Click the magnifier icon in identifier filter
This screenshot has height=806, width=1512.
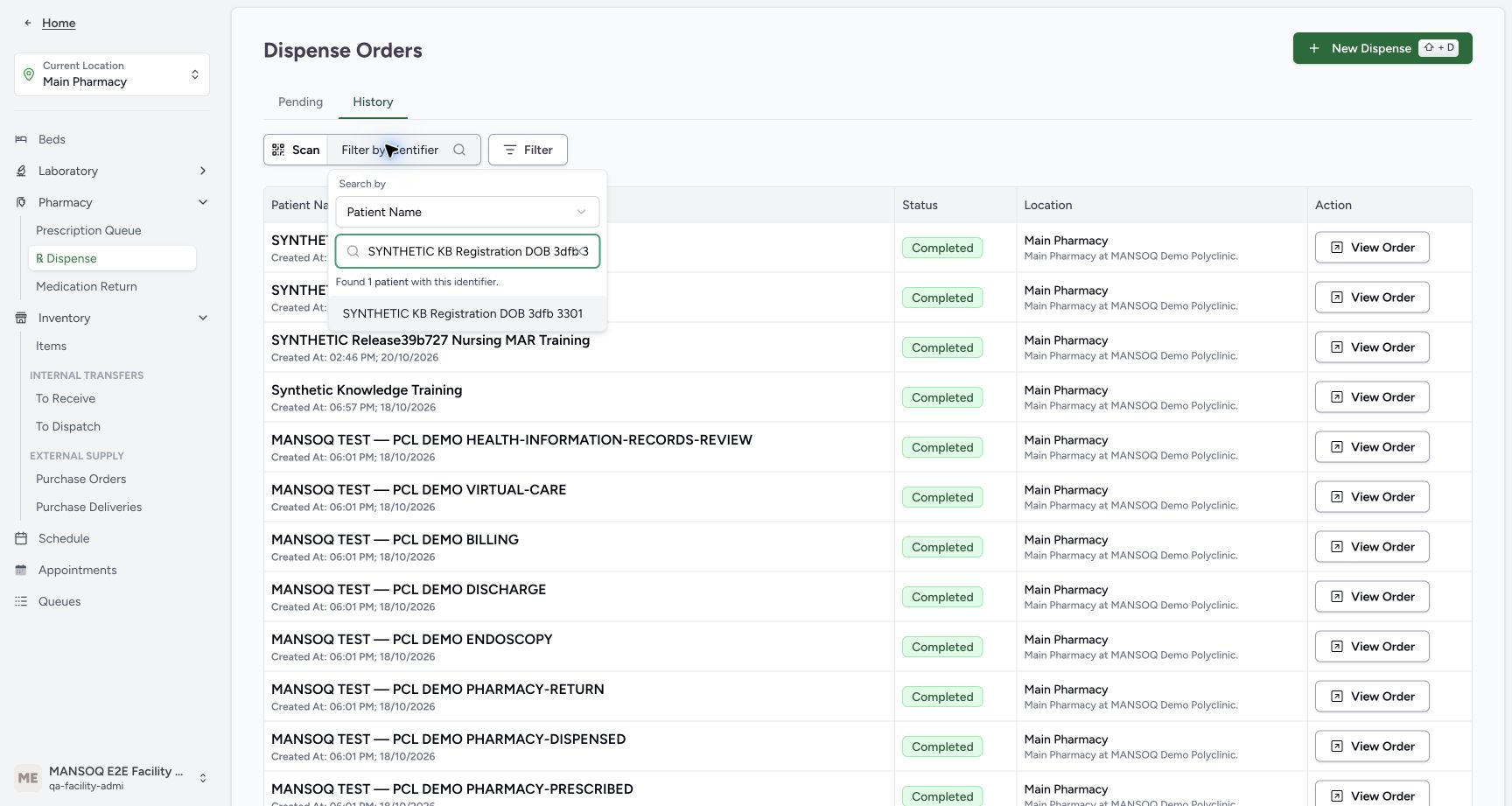click(459, 150)
